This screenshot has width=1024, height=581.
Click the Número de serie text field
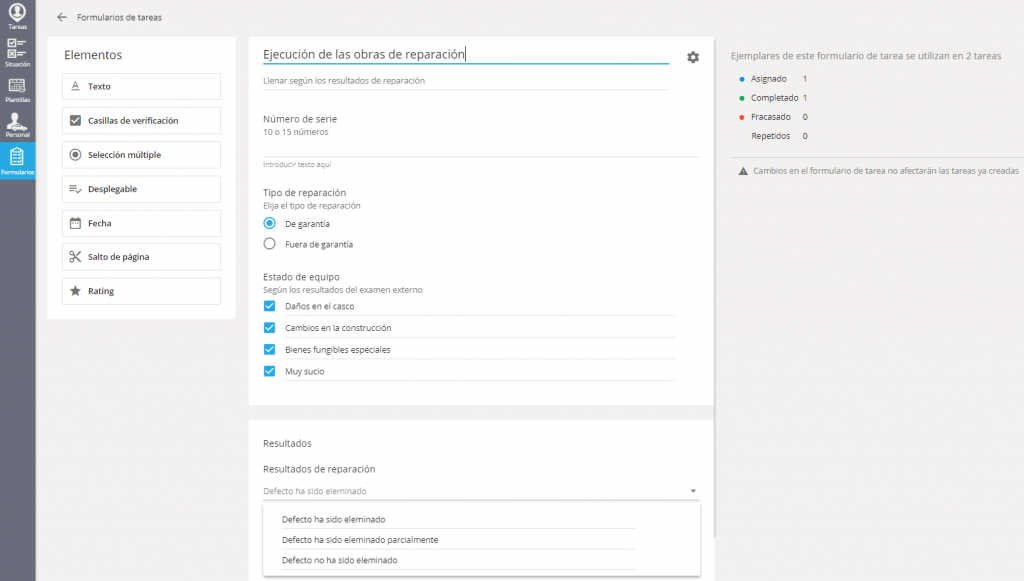tap(480, 148)
